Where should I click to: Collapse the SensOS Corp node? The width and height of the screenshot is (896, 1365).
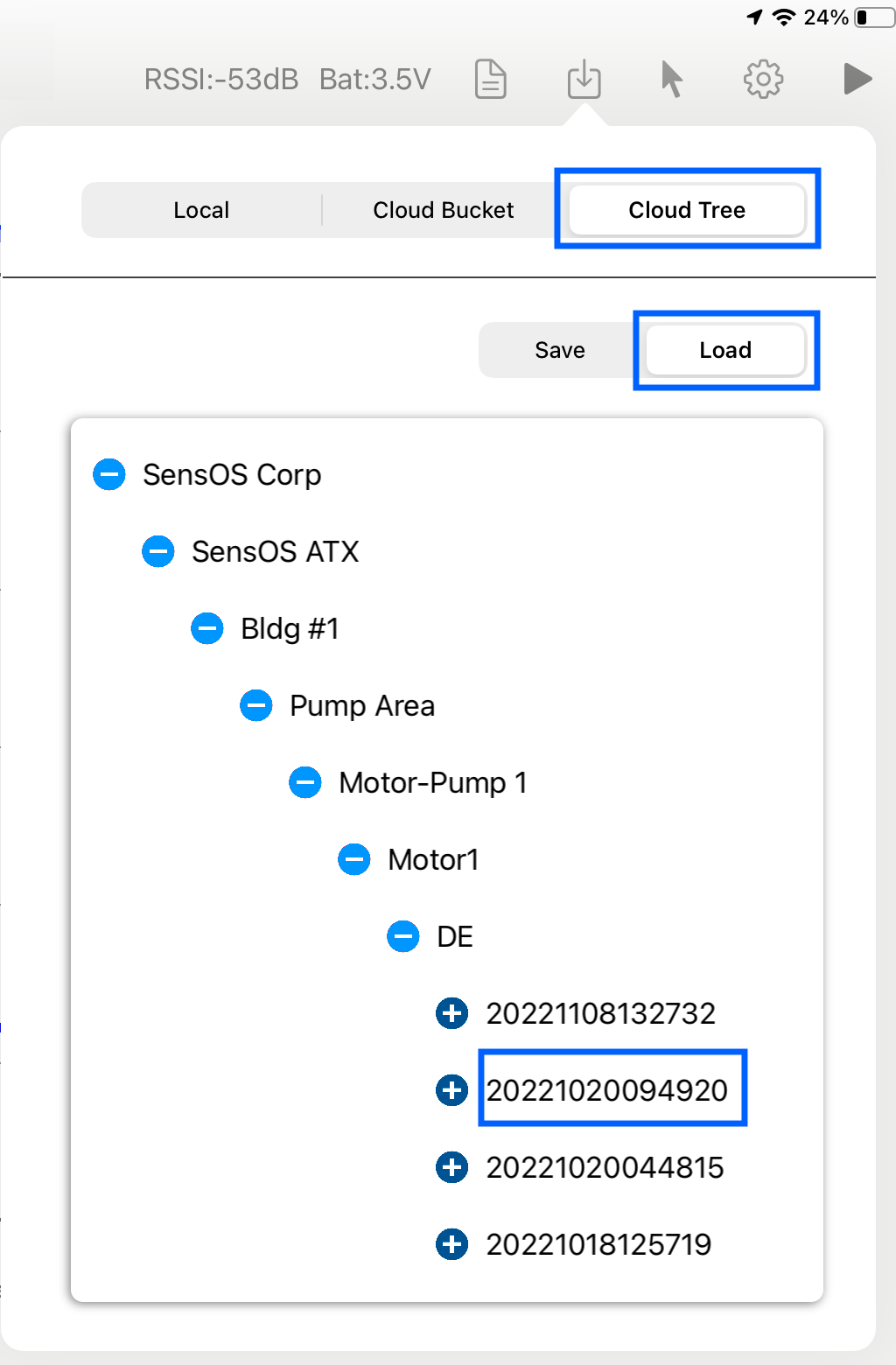[x=109, y=474]
